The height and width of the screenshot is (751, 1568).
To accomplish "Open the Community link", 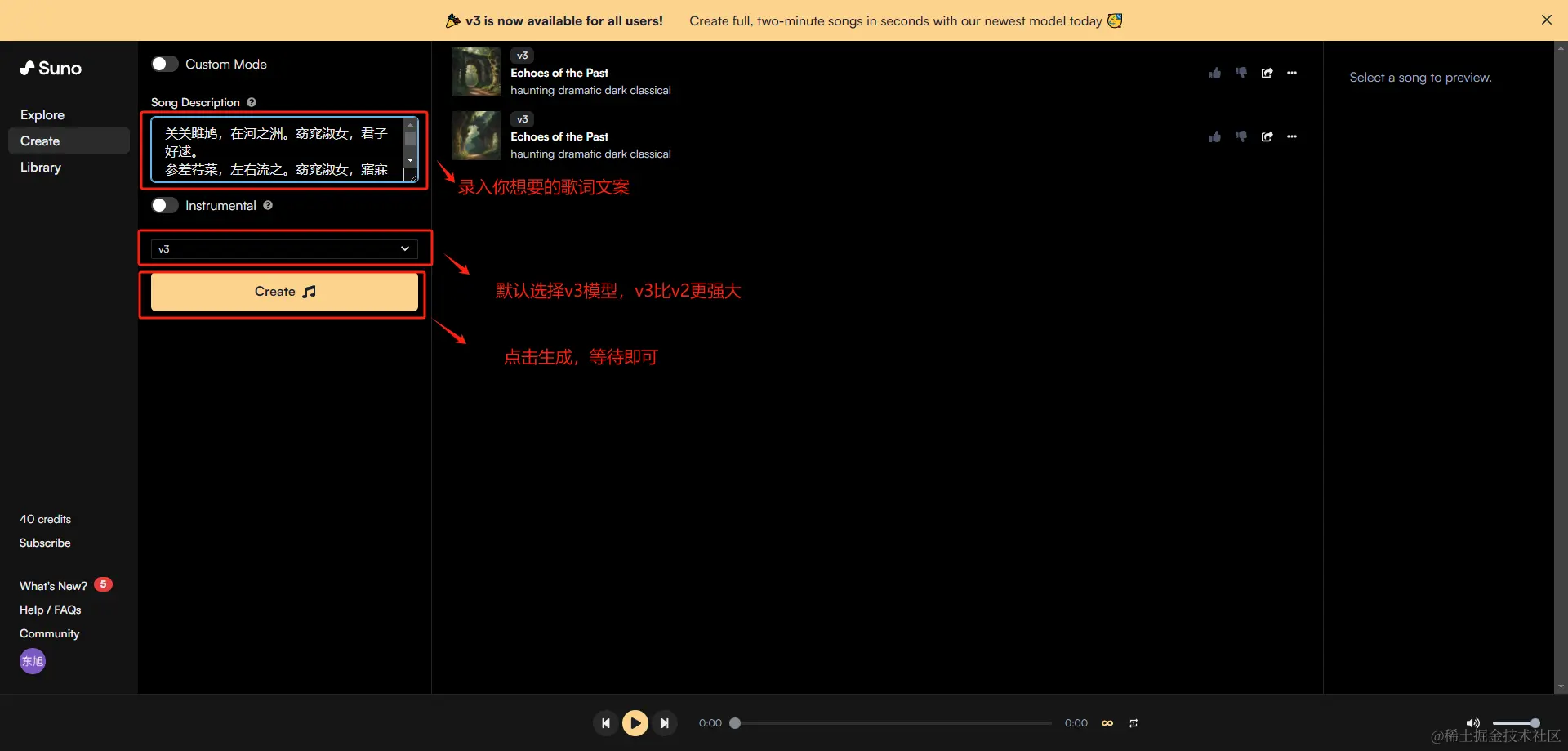I will [x=50, y=633].
